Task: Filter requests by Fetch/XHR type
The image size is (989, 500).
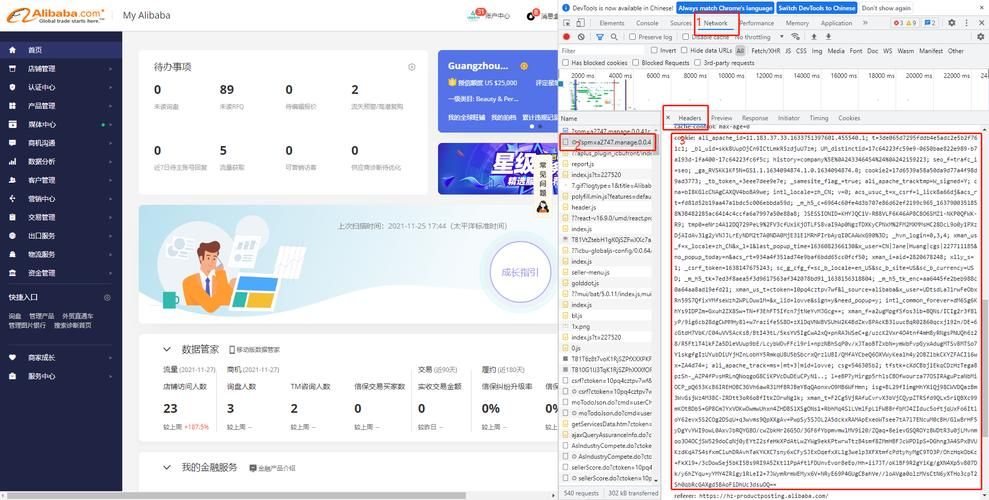Action: 766,50
